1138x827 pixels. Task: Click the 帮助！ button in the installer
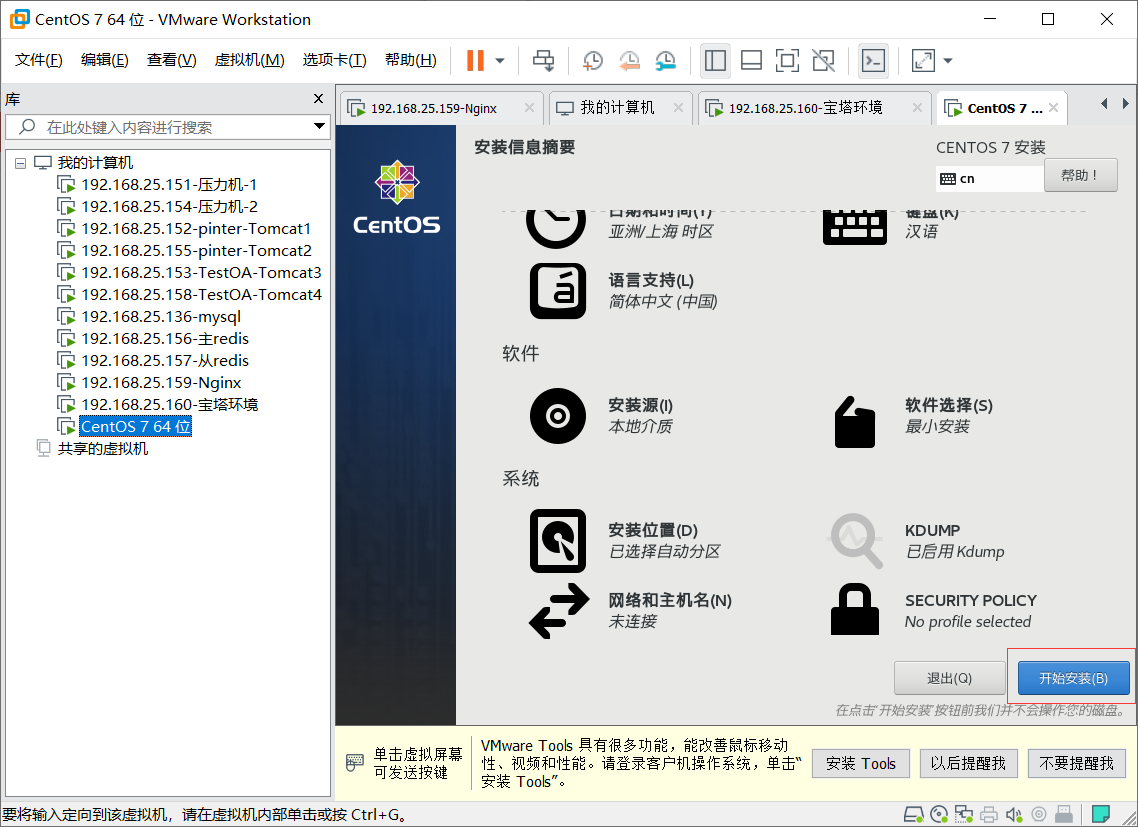(x=1080, y=175)
